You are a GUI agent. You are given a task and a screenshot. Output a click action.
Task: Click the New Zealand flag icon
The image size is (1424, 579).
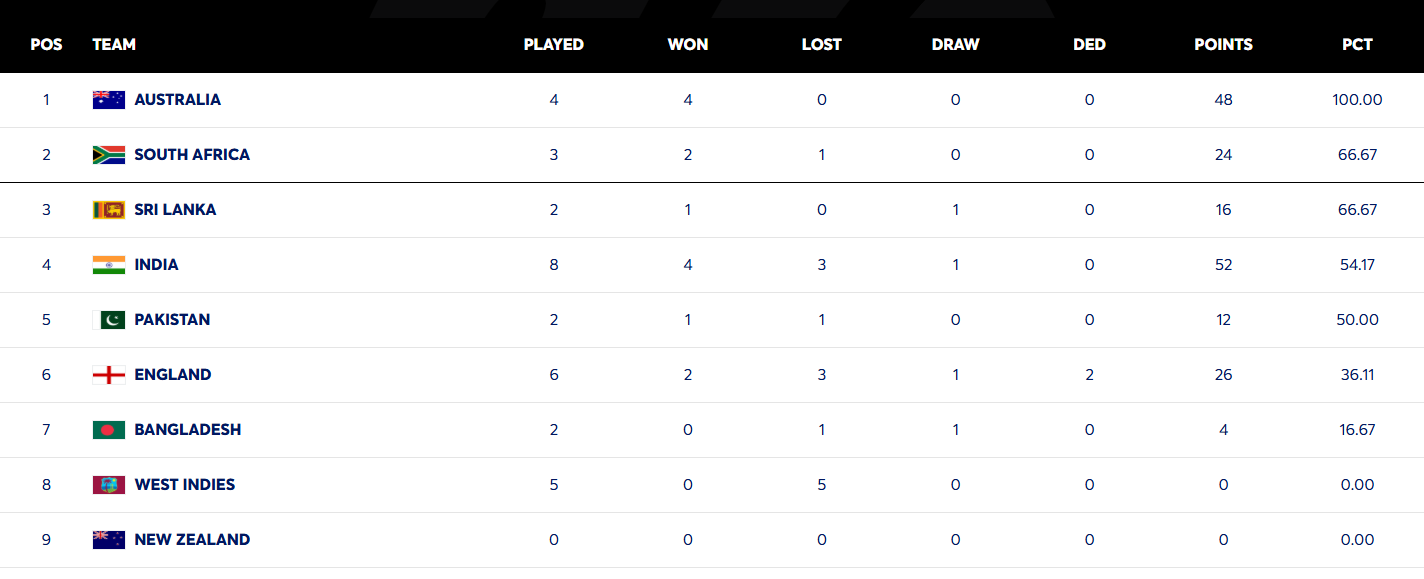(x=109, y=540)
